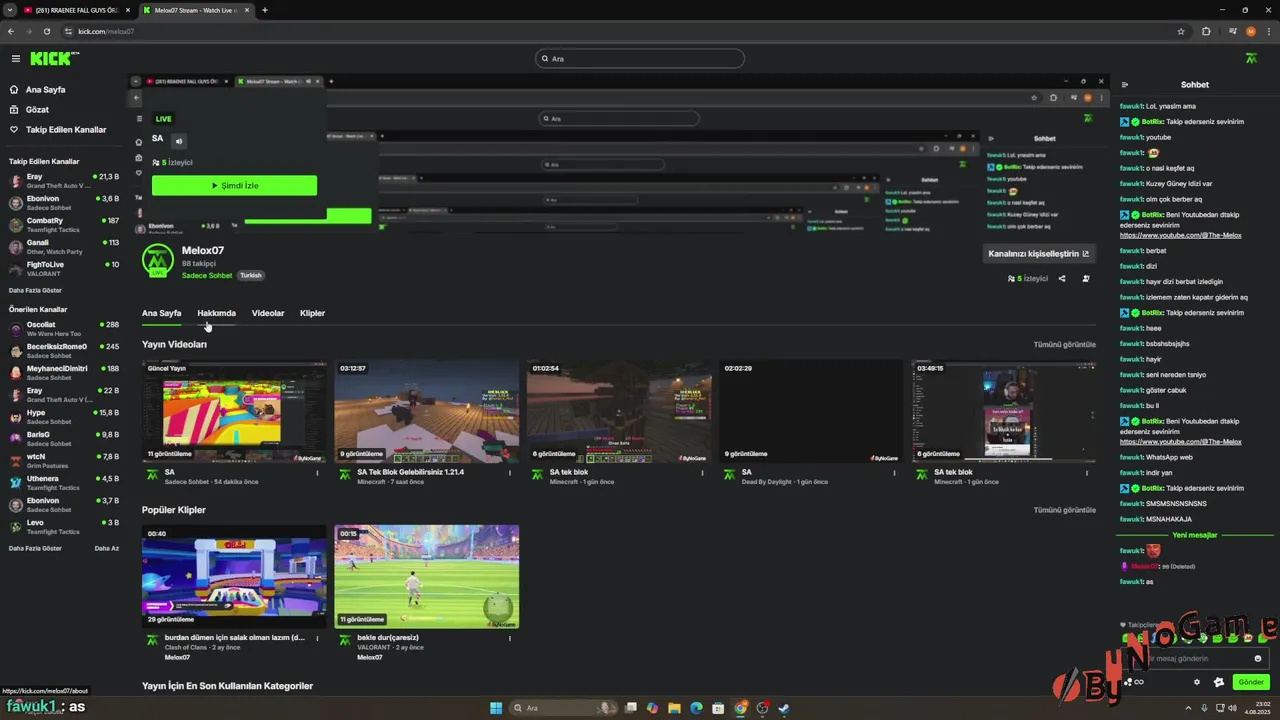Open the 01:02:54 SA tek blok thumbnail
1280x720 pixels.
(x=619, y=412)
